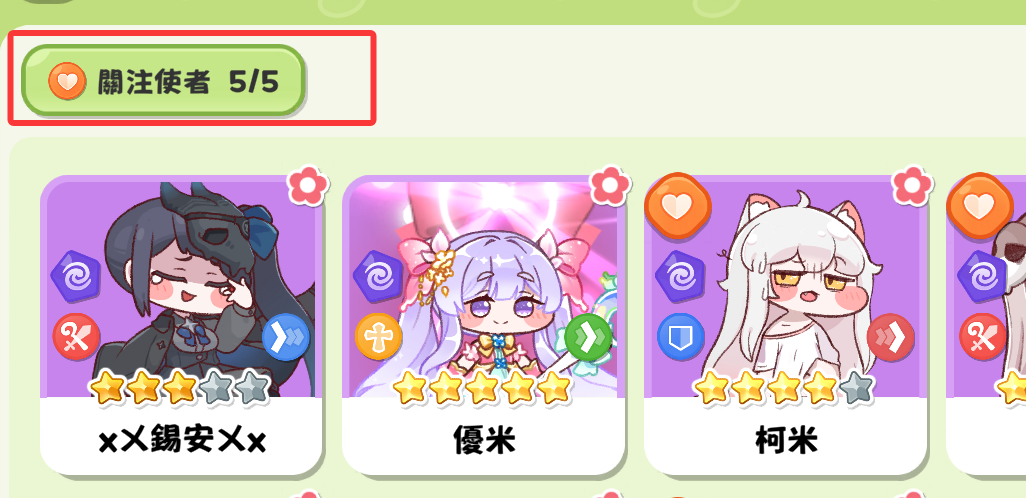Click the pink flower badge on ×メ錫安メ× card
The height and width of the screenshot is (498, 1026).
(309, 186)
